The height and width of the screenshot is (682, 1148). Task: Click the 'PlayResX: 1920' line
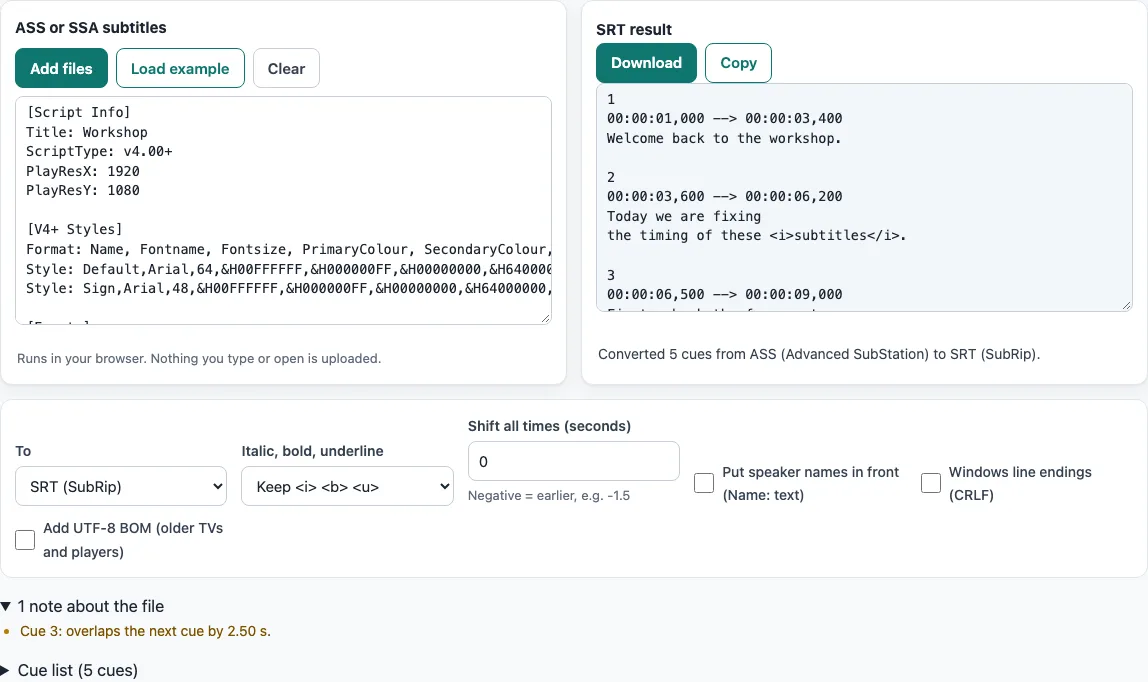coord(83,171)
